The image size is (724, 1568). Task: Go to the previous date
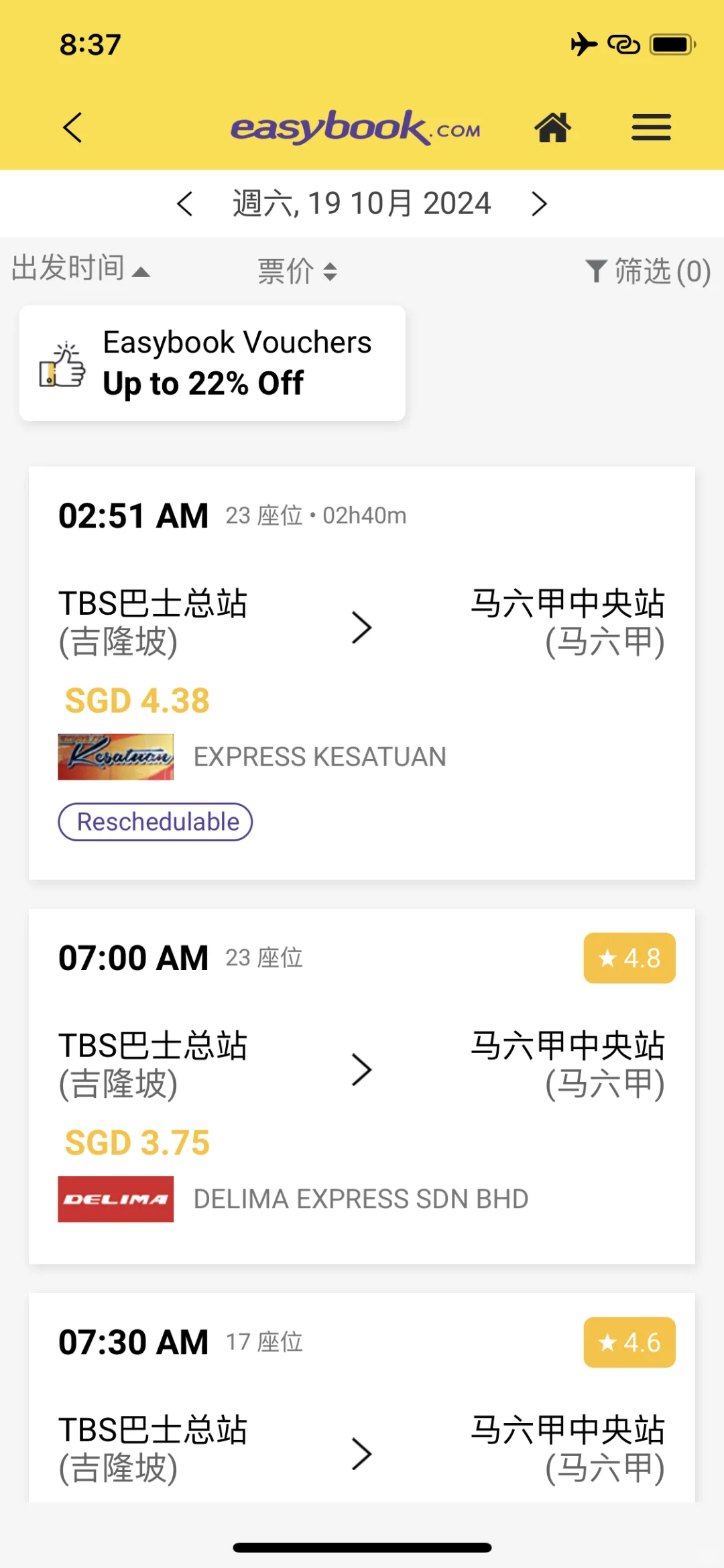[x=185, y=204]
